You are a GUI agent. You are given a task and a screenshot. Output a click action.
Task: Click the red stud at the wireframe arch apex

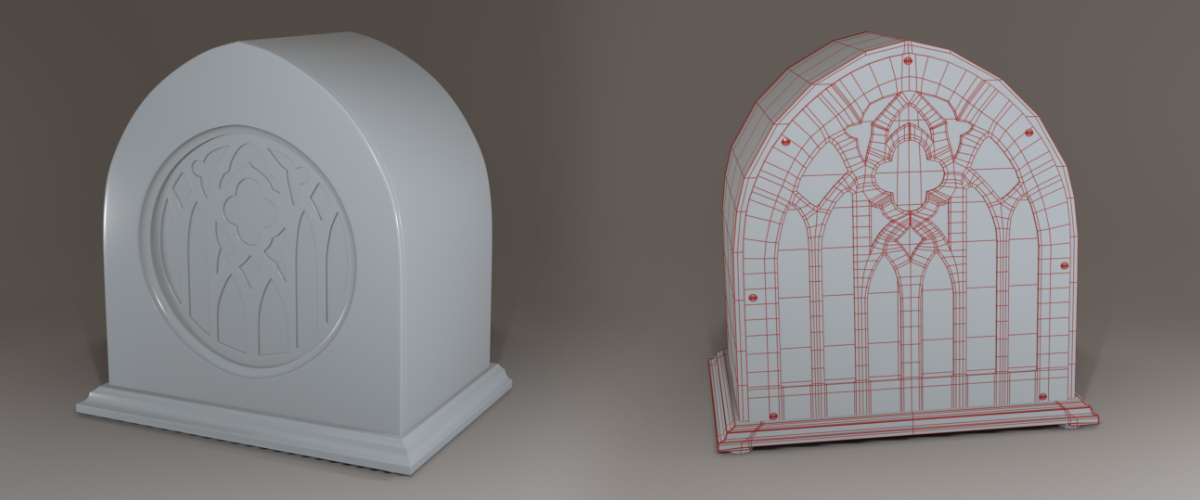907,62
